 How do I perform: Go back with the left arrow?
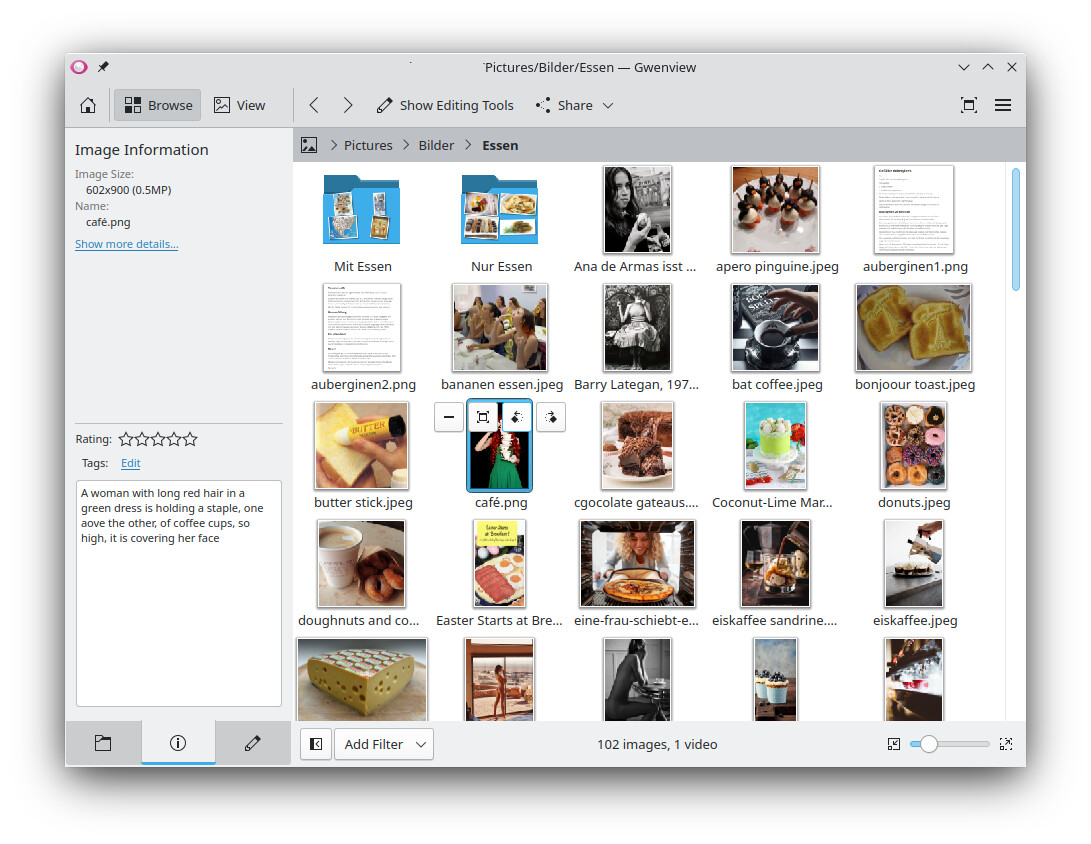(314, 105)
